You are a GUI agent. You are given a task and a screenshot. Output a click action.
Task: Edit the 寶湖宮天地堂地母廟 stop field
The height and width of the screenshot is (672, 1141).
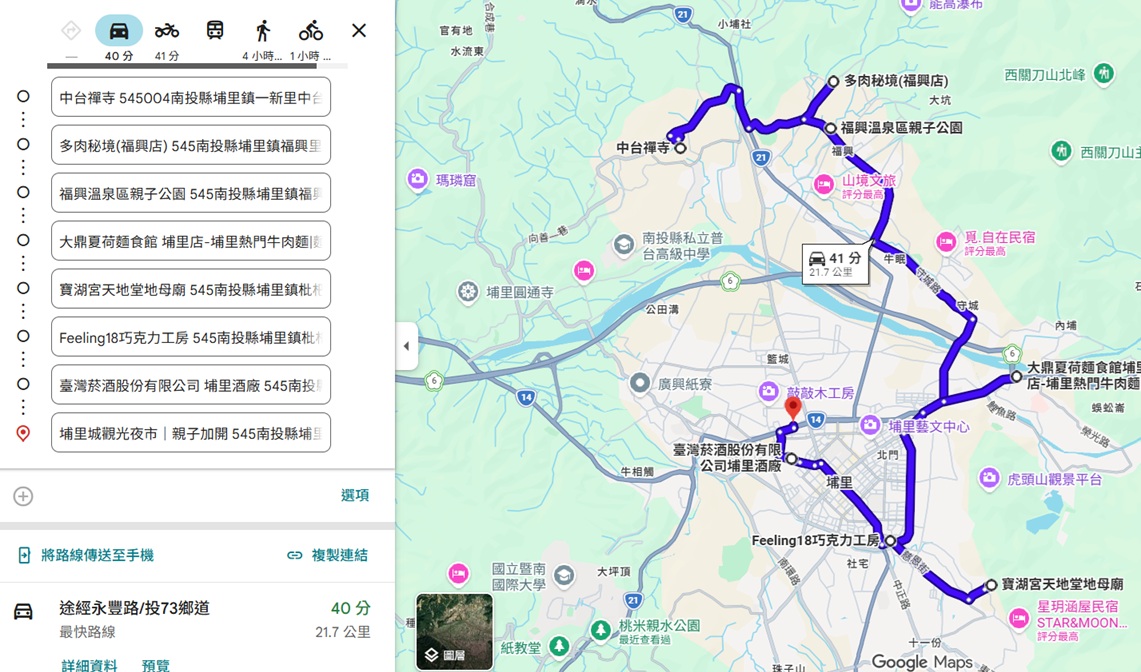point(191,289)
